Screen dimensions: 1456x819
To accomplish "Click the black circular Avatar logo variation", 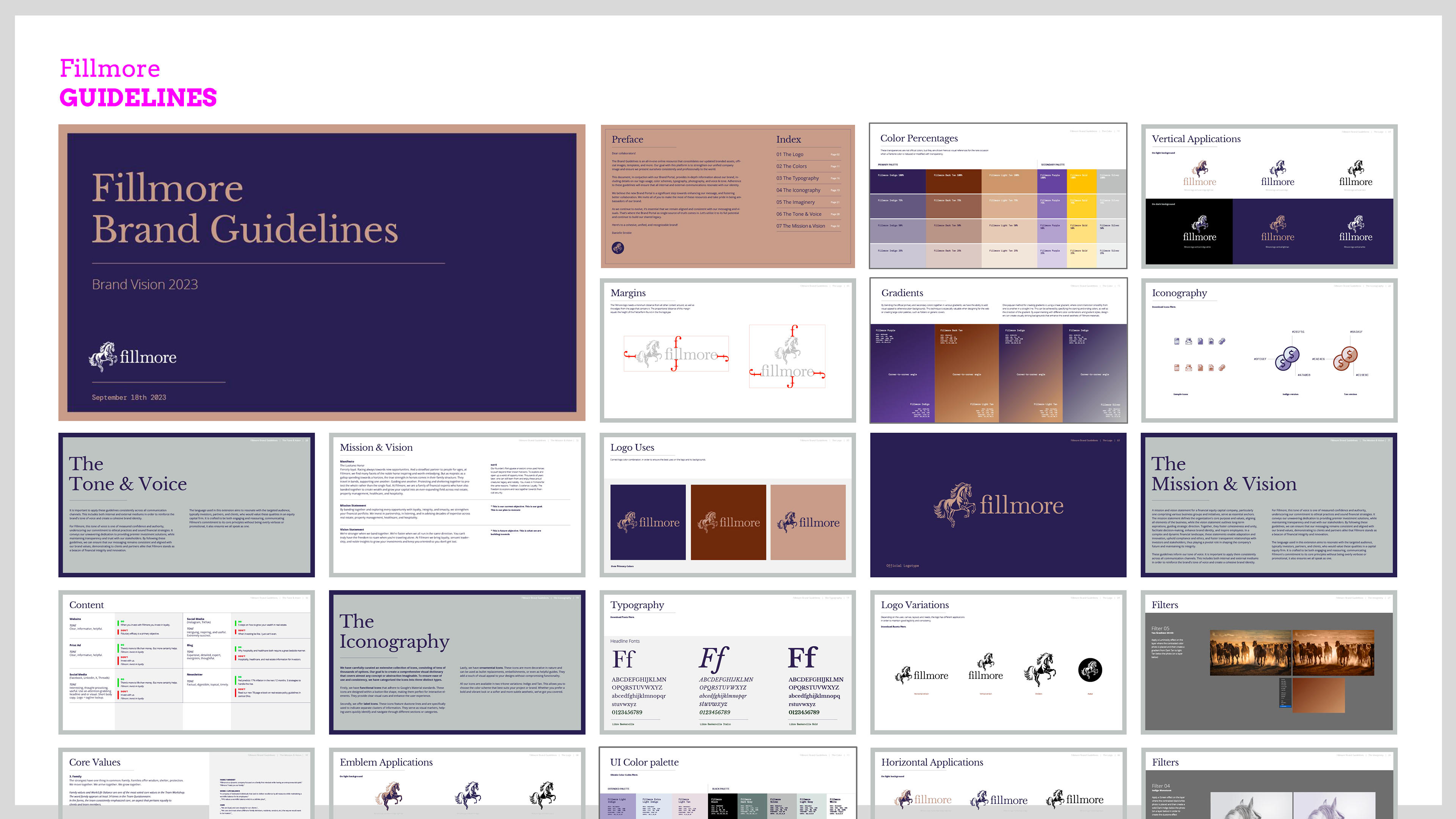I will pyautogui.click(x=1090, y=670).
